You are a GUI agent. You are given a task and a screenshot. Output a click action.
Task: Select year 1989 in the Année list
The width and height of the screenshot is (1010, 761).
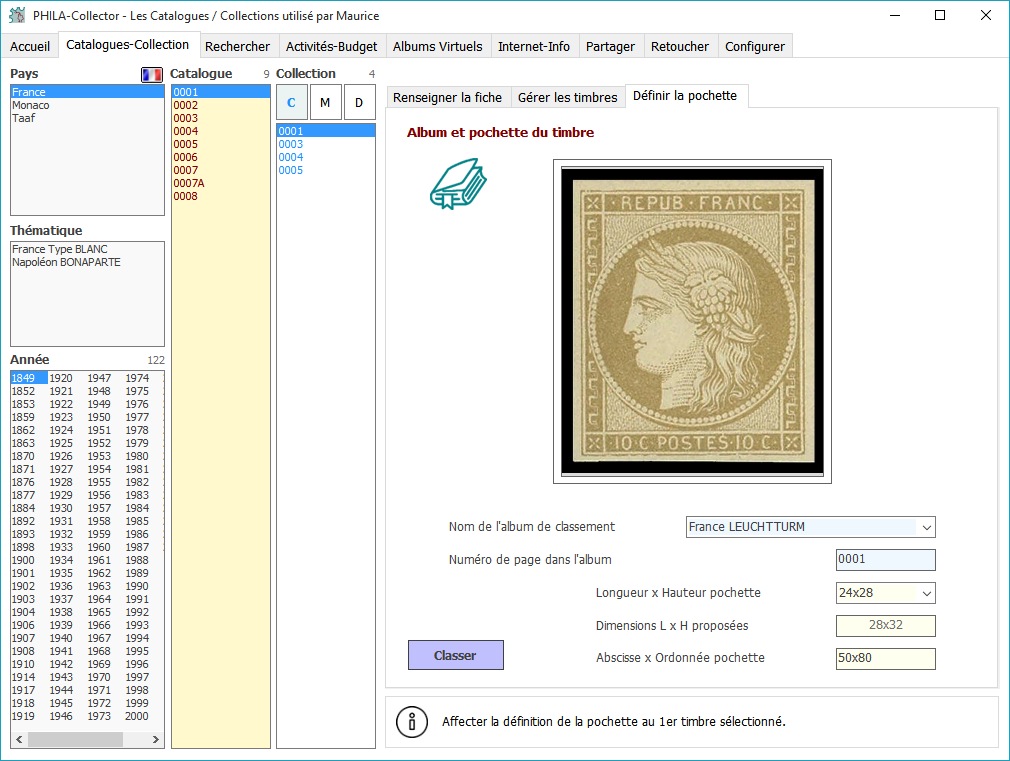(x=137, y=573)
